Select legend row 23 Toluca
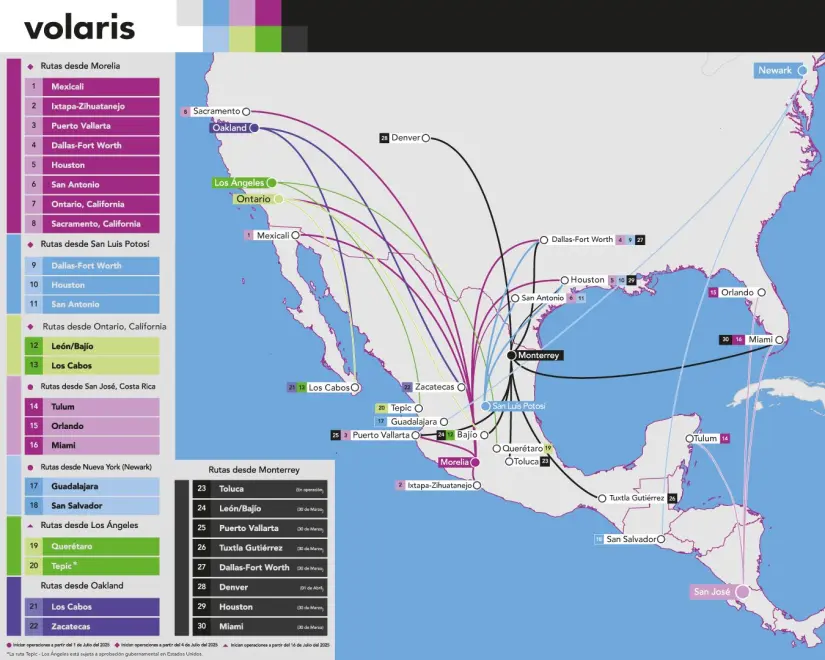Viewport: 825px width, 660px height. (260, 489)
